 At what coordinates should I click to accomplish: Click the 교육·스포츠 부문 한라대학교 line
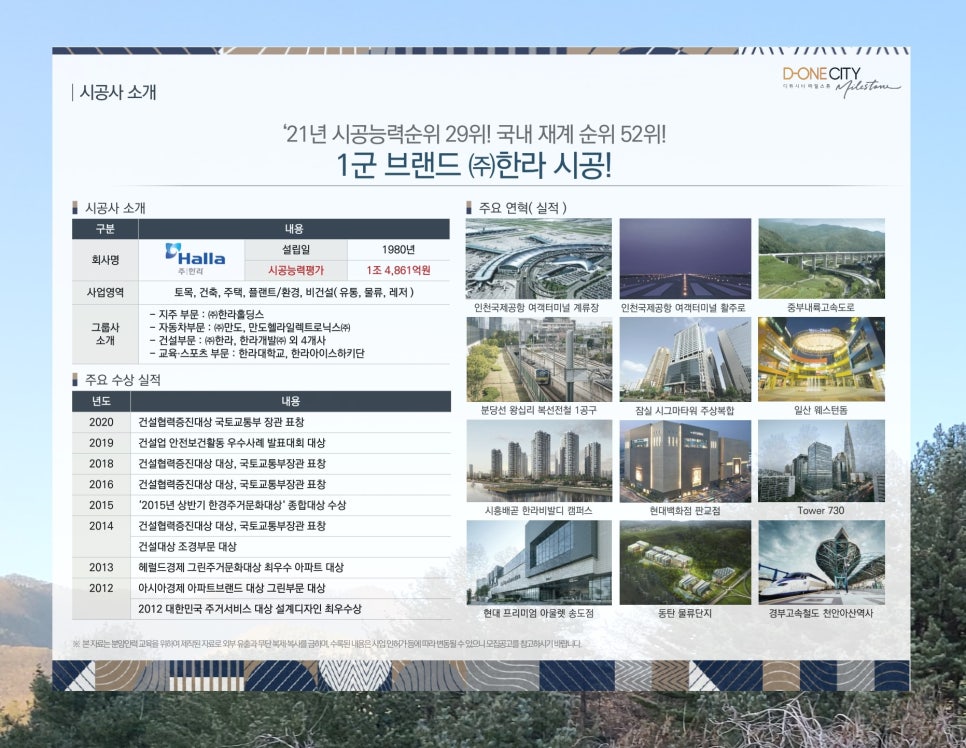[x=257, y=354]
